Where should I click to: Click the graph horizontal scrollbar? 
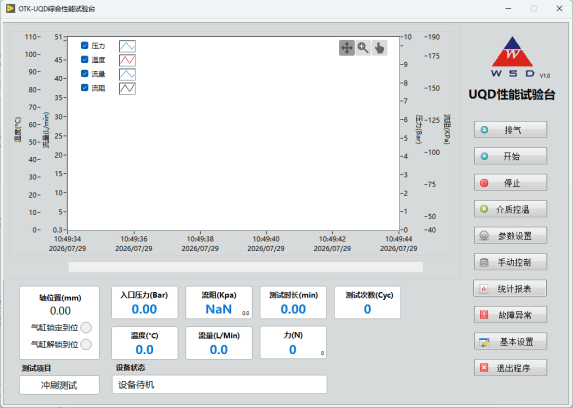tap(246, 267)
